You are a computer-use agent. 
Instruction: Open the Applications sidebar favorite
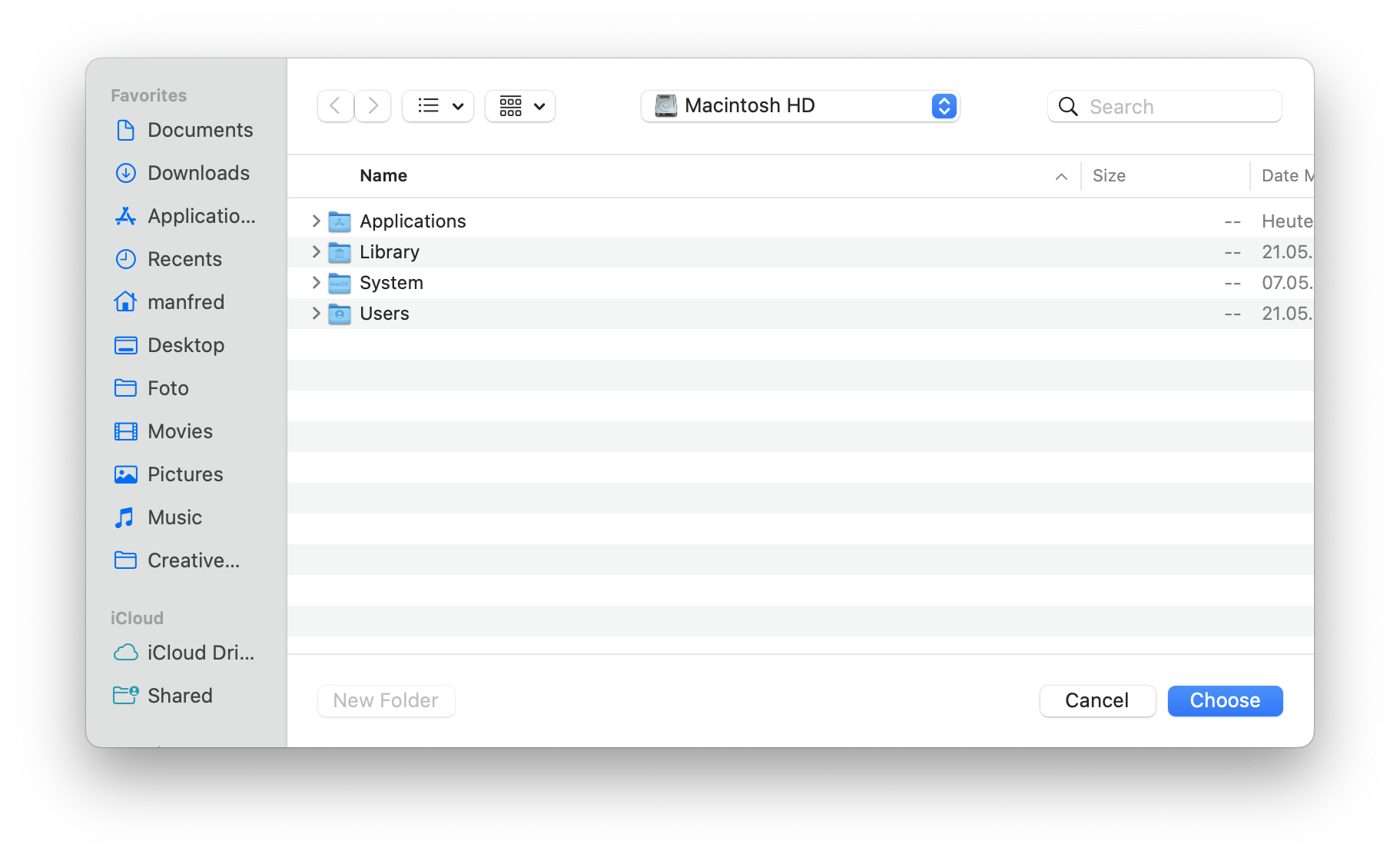tap(184, 216)
